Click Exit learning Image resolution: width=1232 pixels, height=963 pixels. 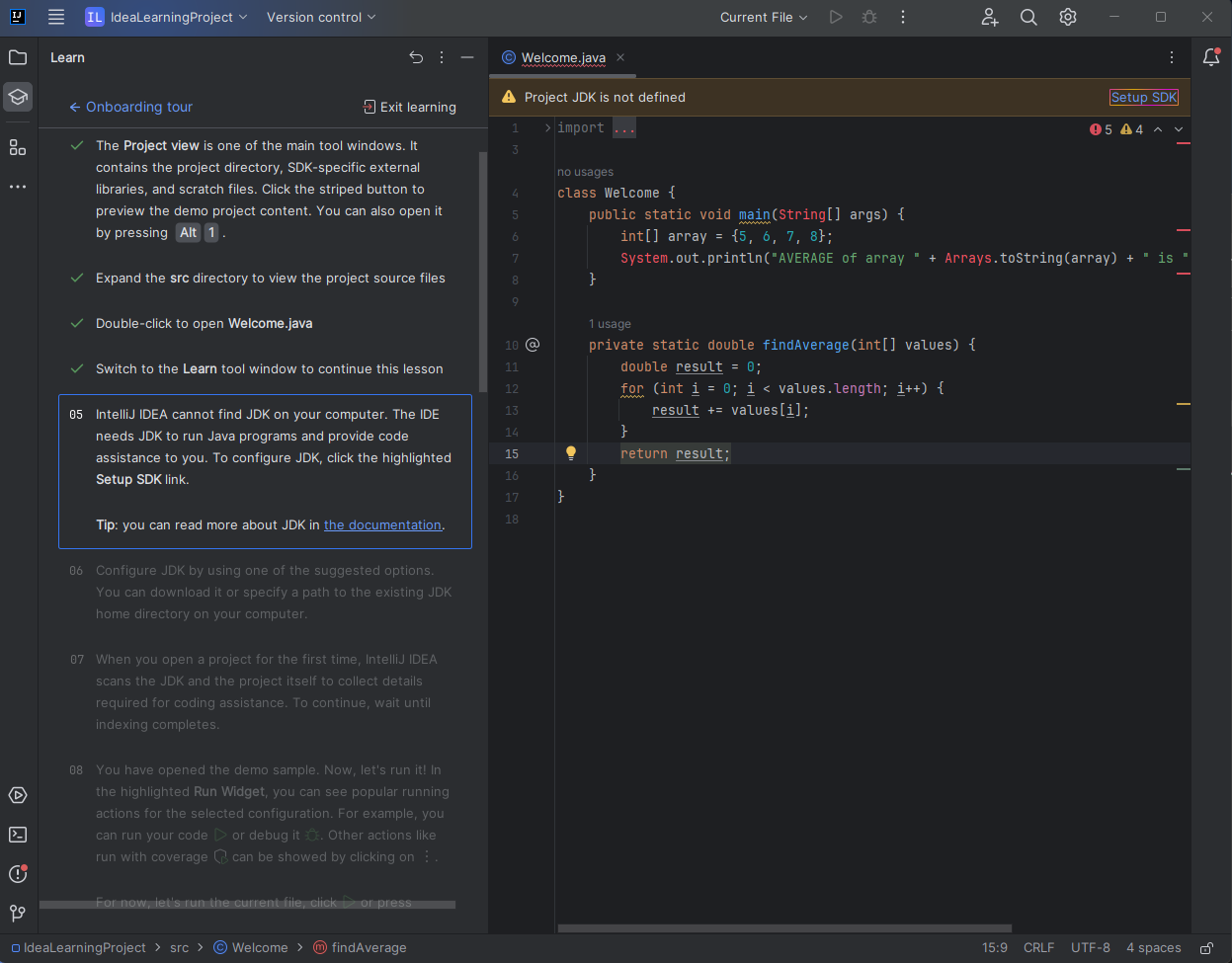[x=409, y=107]
